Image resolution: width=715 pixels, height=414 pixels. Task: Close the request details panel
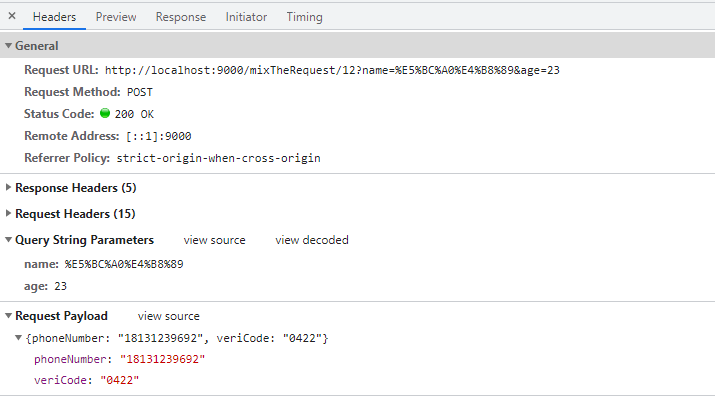pos(12,16)
